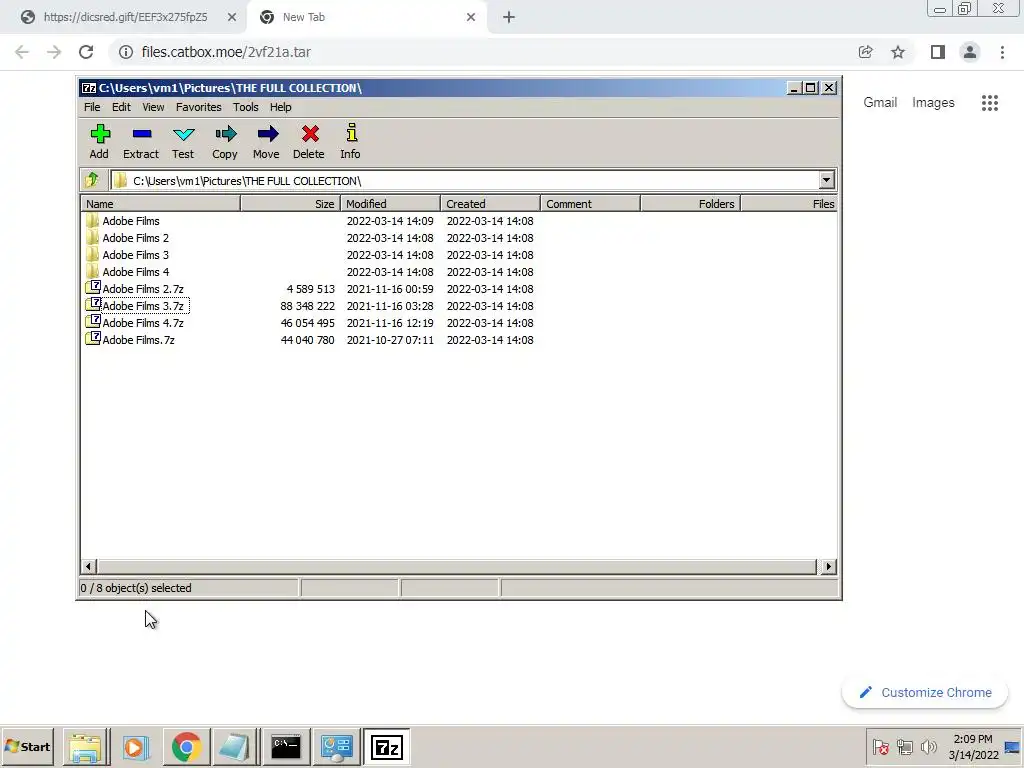Open the command prompt taskbar icon

coord(286,747)
